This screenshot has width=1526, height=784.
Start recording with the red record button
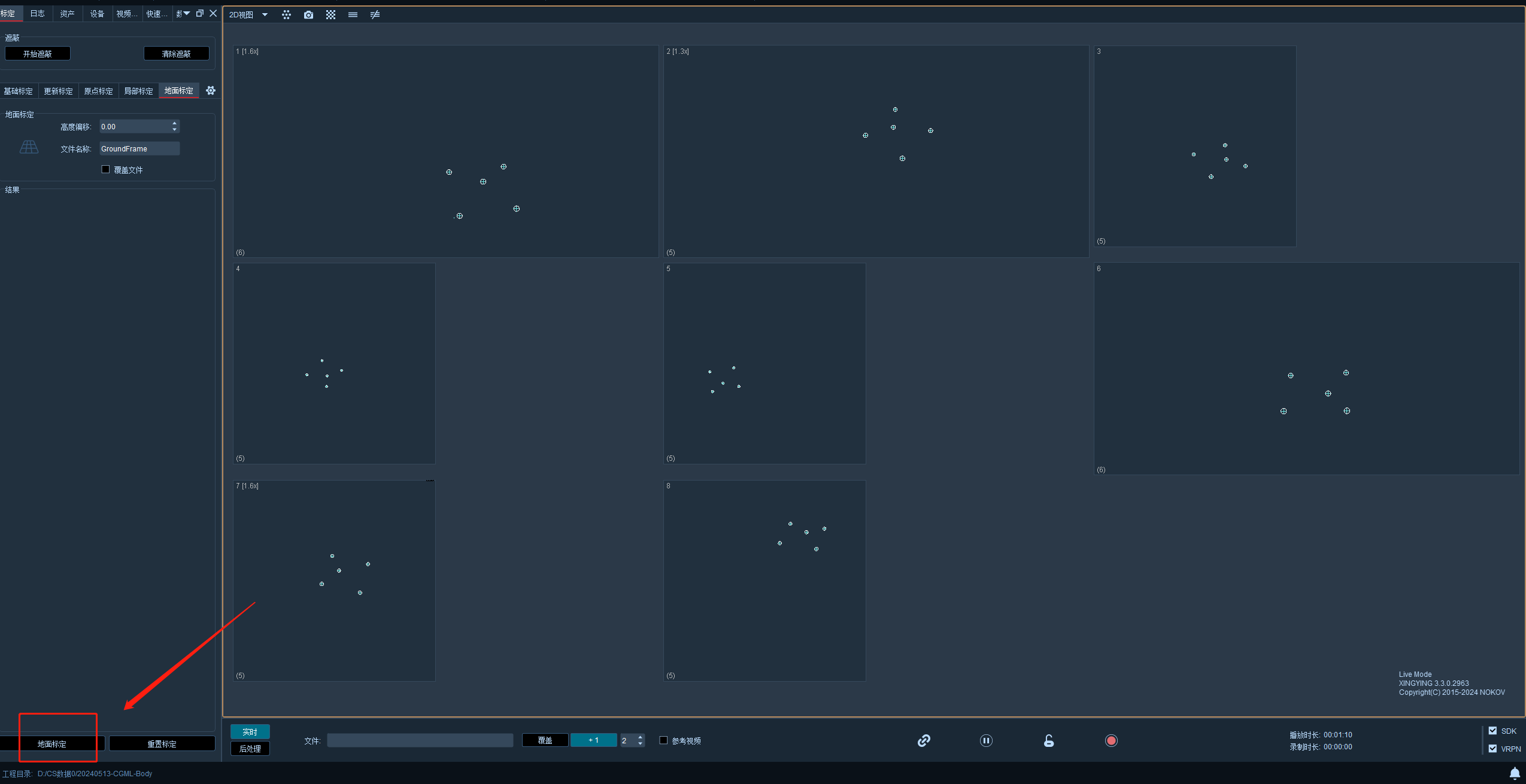[x=1111, y=740]
